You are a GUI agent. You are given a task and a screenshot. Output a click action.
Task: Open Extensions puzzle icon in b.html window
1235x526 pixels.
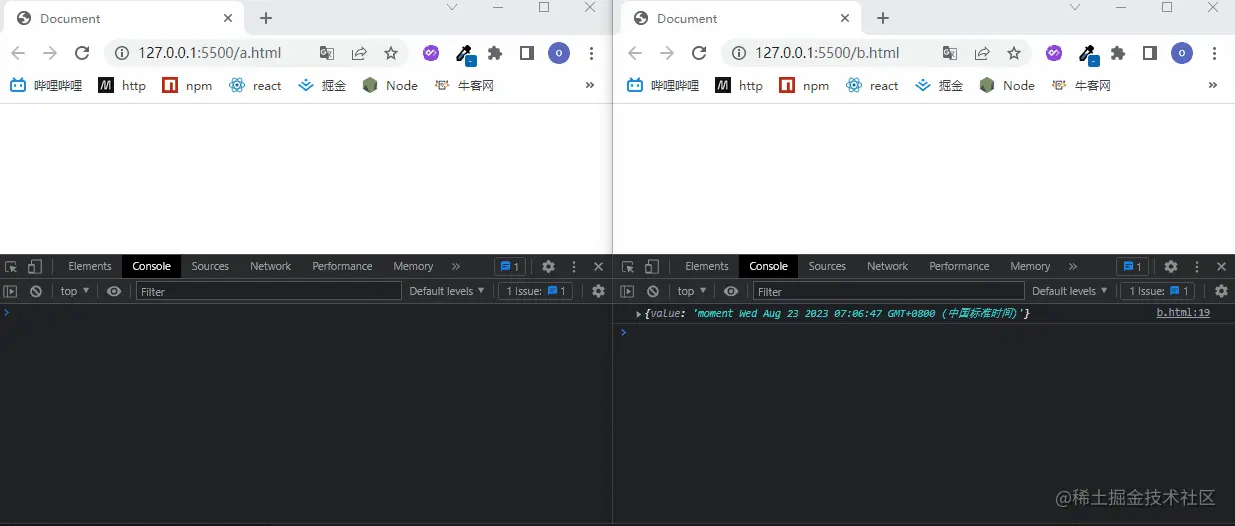tap(1118, 53)
